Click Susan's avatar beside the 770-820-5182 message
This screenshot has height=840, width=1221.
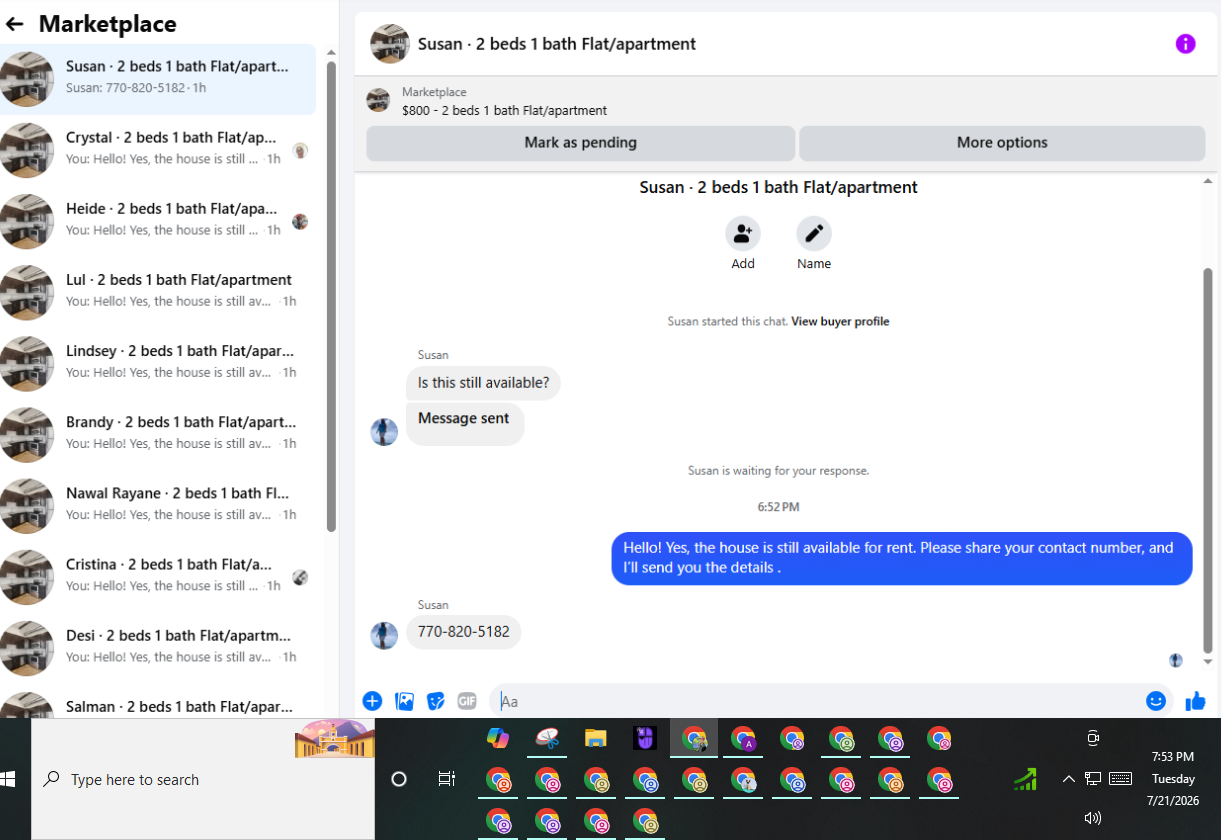point(384,635)
